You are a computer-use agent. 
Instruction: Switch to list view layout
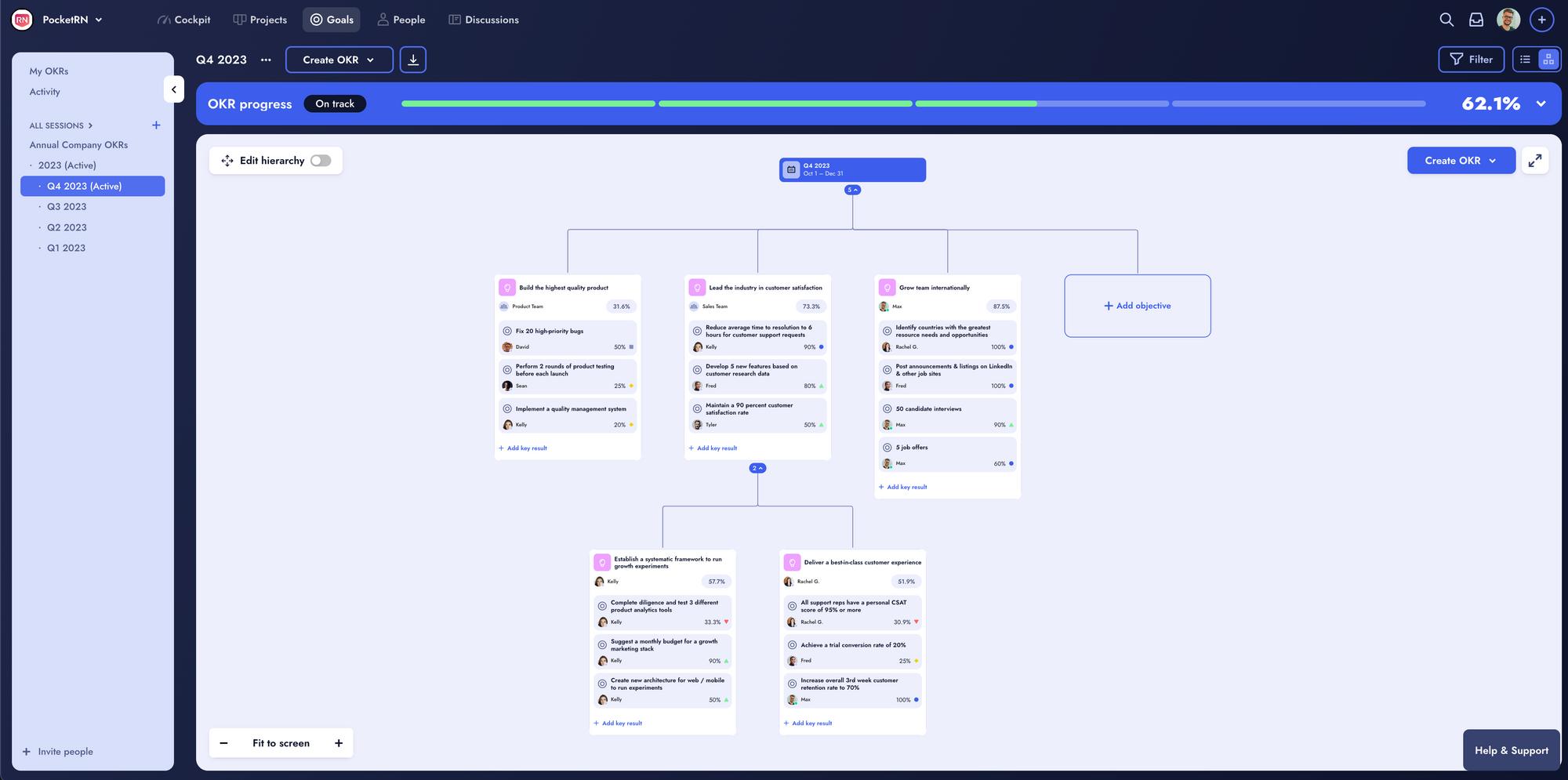[1526, 60]
